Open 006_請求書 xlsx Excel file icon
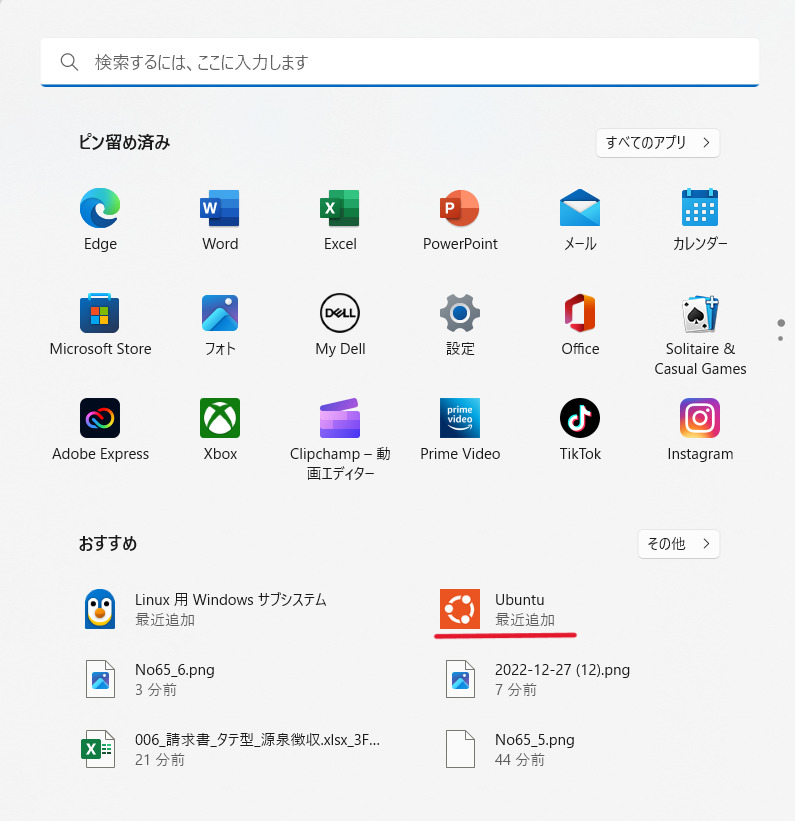The image size is (795, 821). [x=98, y=749]
